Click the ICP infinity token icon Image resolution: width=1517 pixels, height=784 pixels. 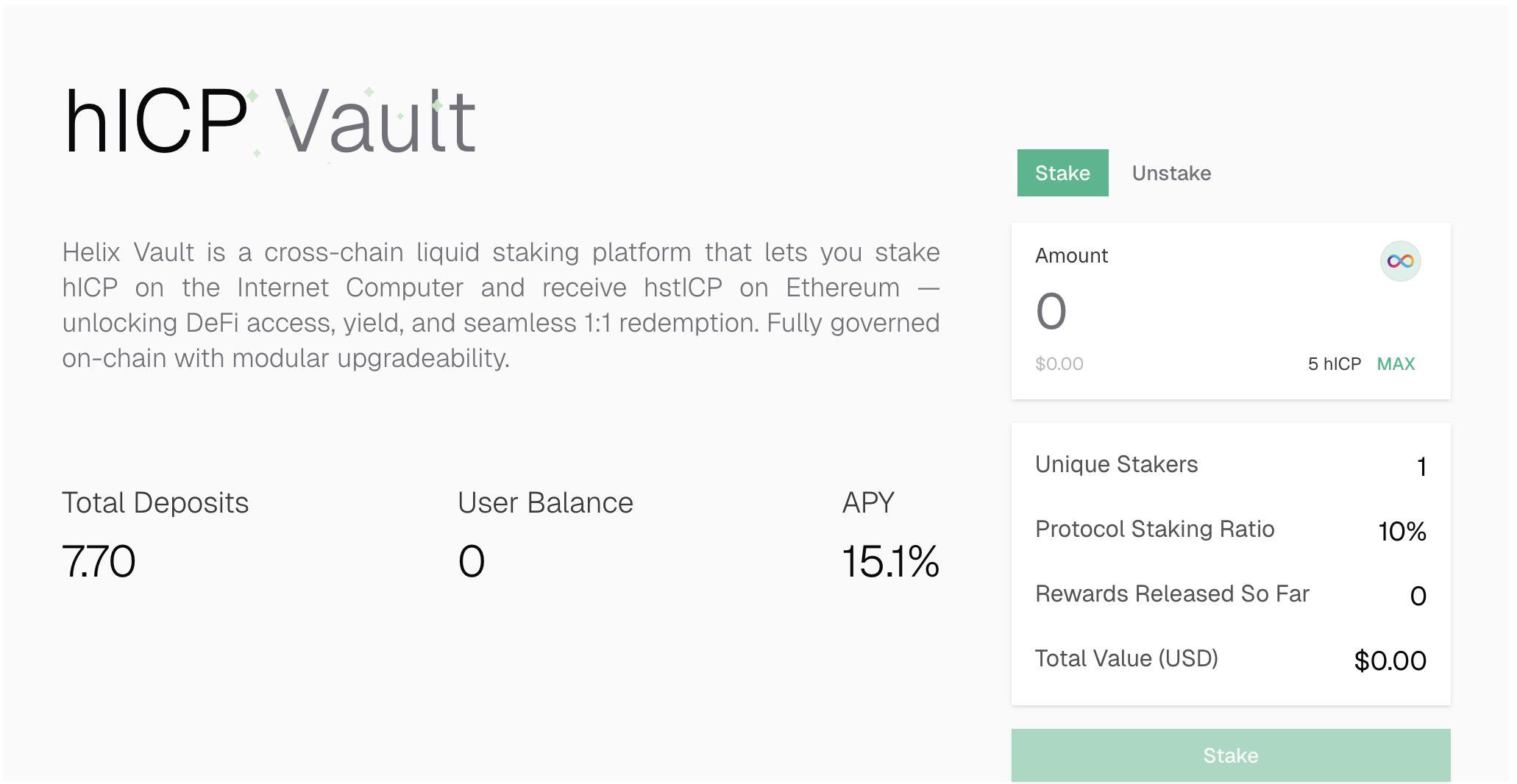click(x=1400, y=261)
